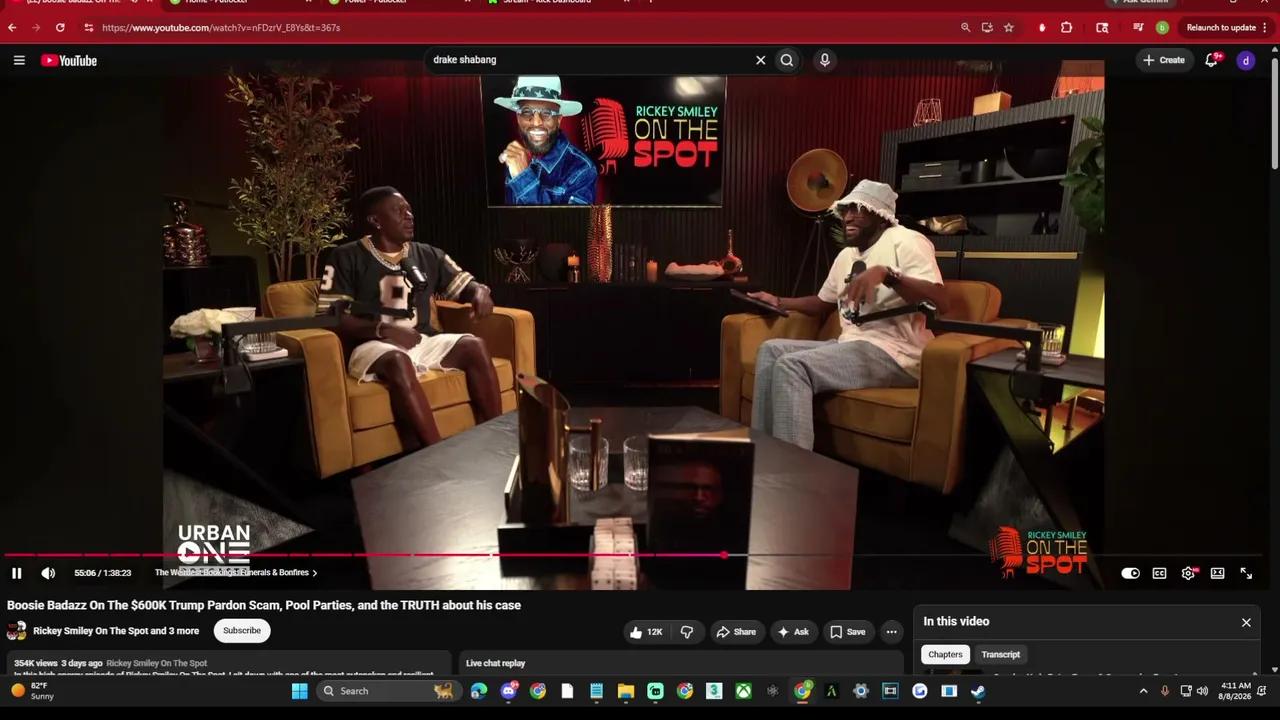Click Relaunch to update

1221,28
